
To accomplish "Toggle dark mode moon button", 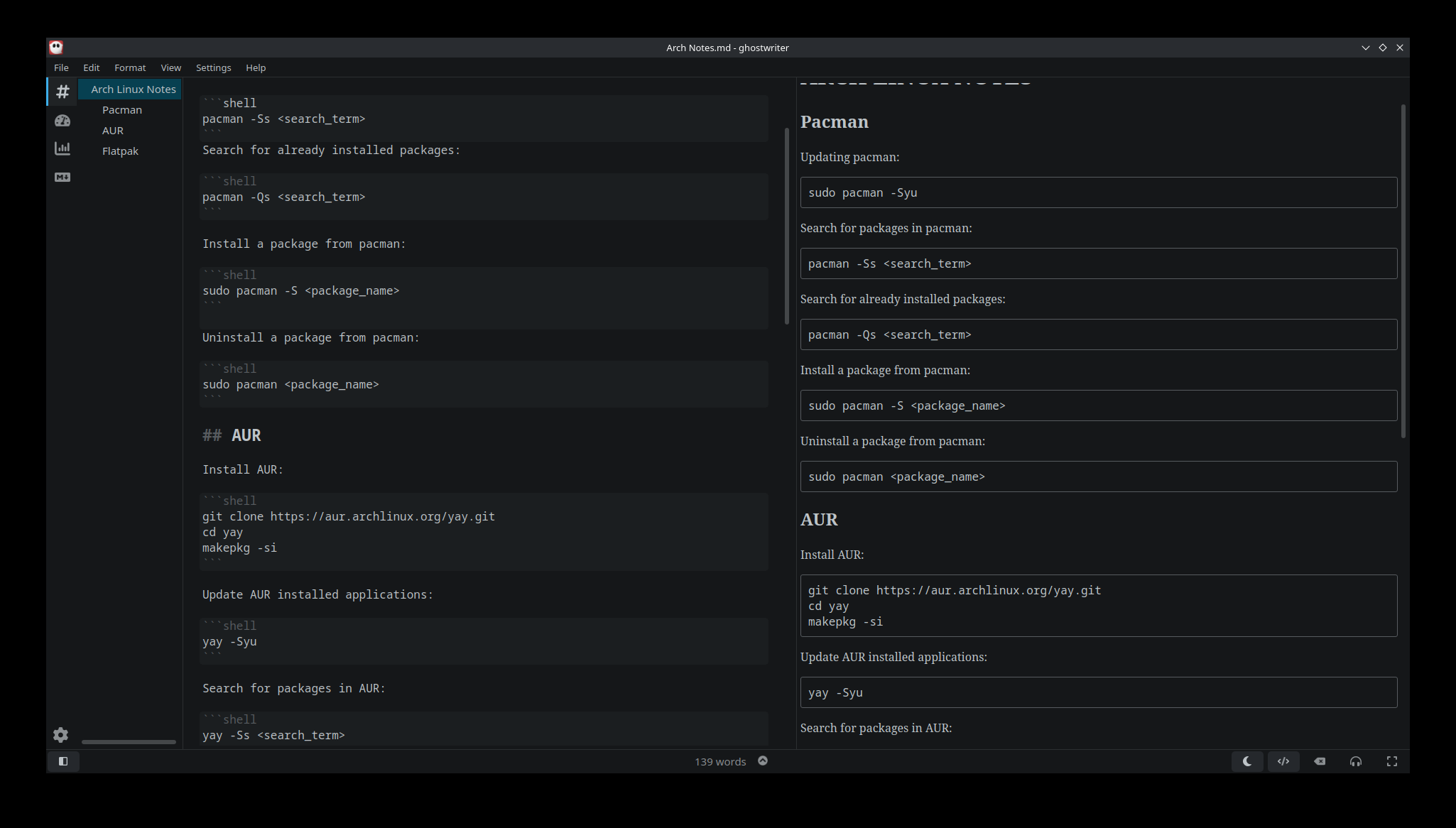I will (1247, 761).
